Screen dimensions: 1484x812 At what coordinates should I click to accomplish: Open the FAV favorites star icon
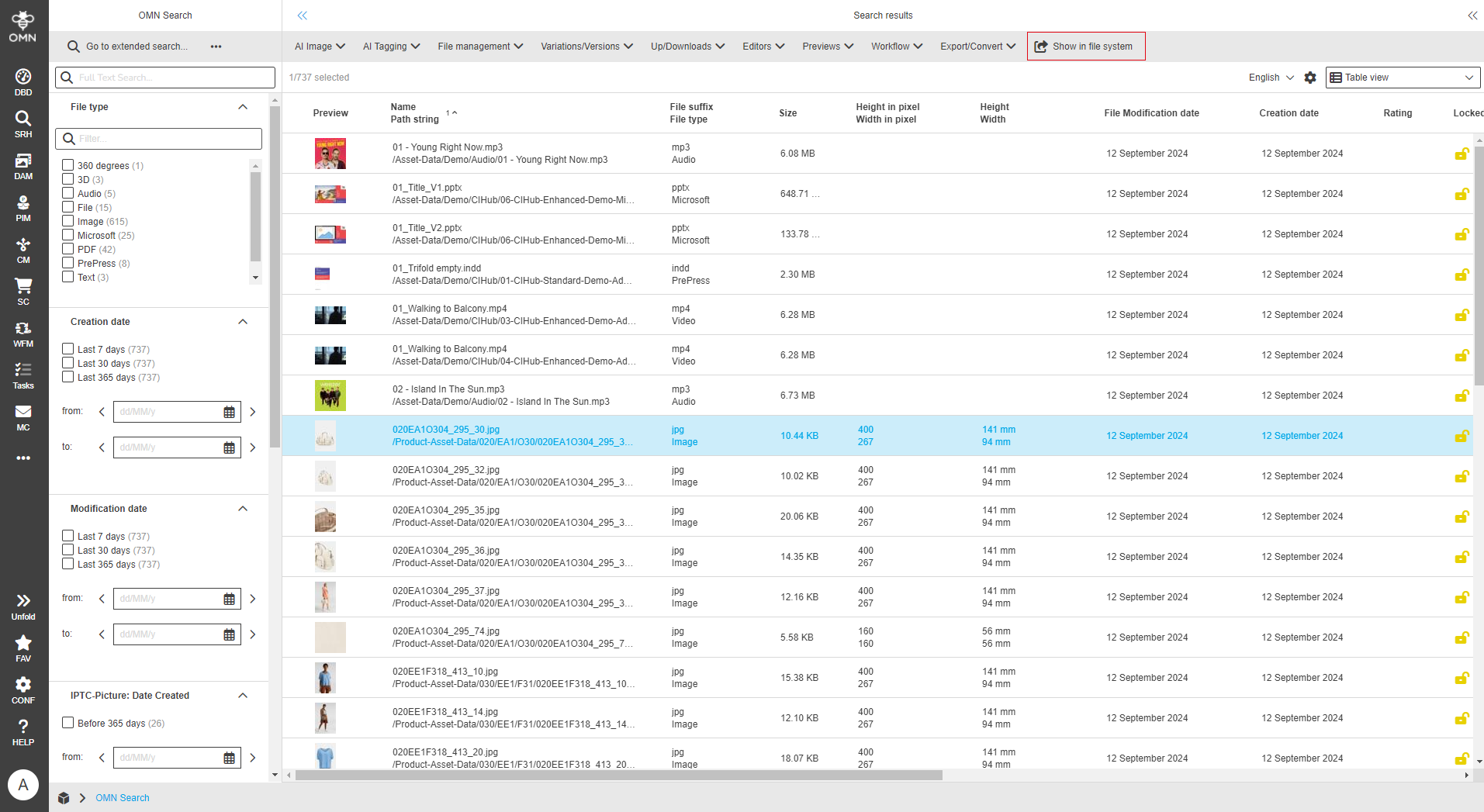23,648
